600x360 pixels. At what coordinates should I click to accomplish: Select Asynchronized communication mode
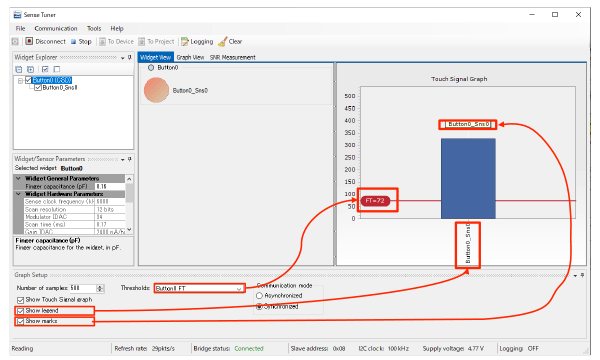[x=259, y=296]
